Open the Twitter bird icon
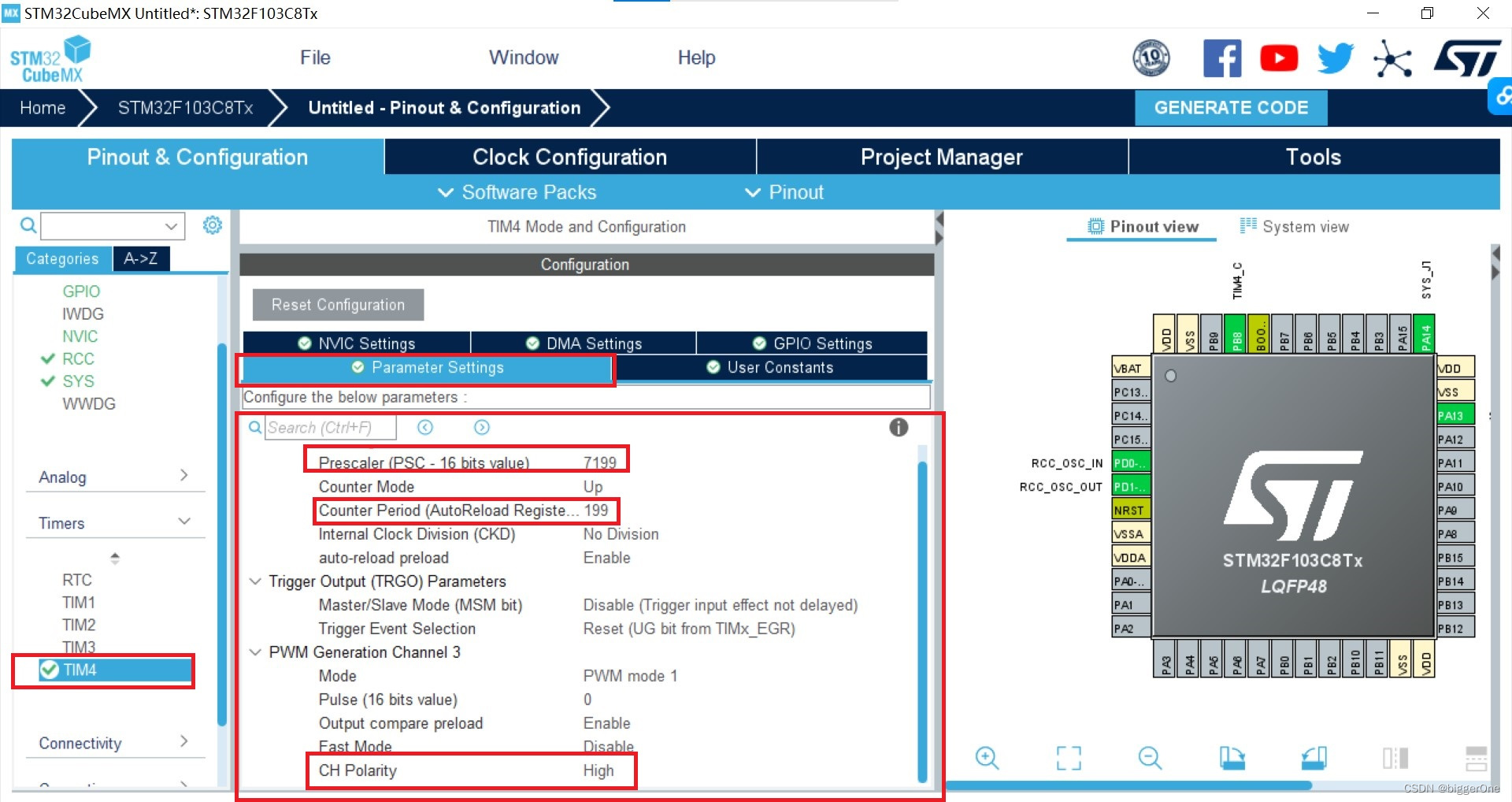Screen dimensions: 1512x802 1336,58
